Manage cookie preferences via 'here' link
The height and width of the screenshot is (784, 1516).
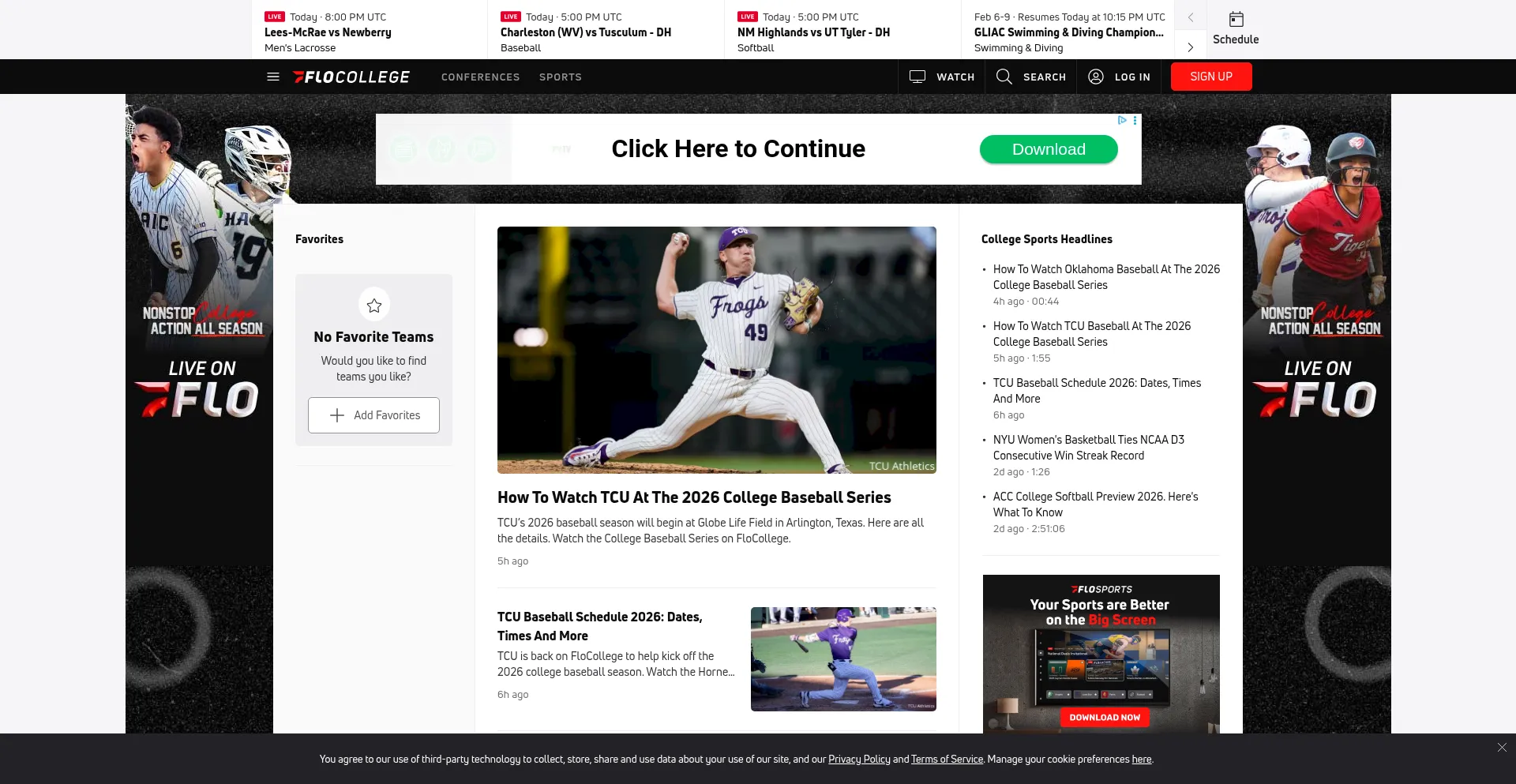tap(1142, 759)
